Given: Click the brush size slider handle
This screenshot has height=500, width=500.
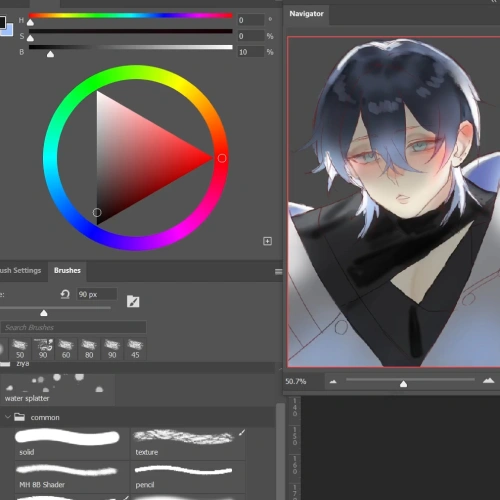Looking at the screenshot, I should tap(44, 312).
